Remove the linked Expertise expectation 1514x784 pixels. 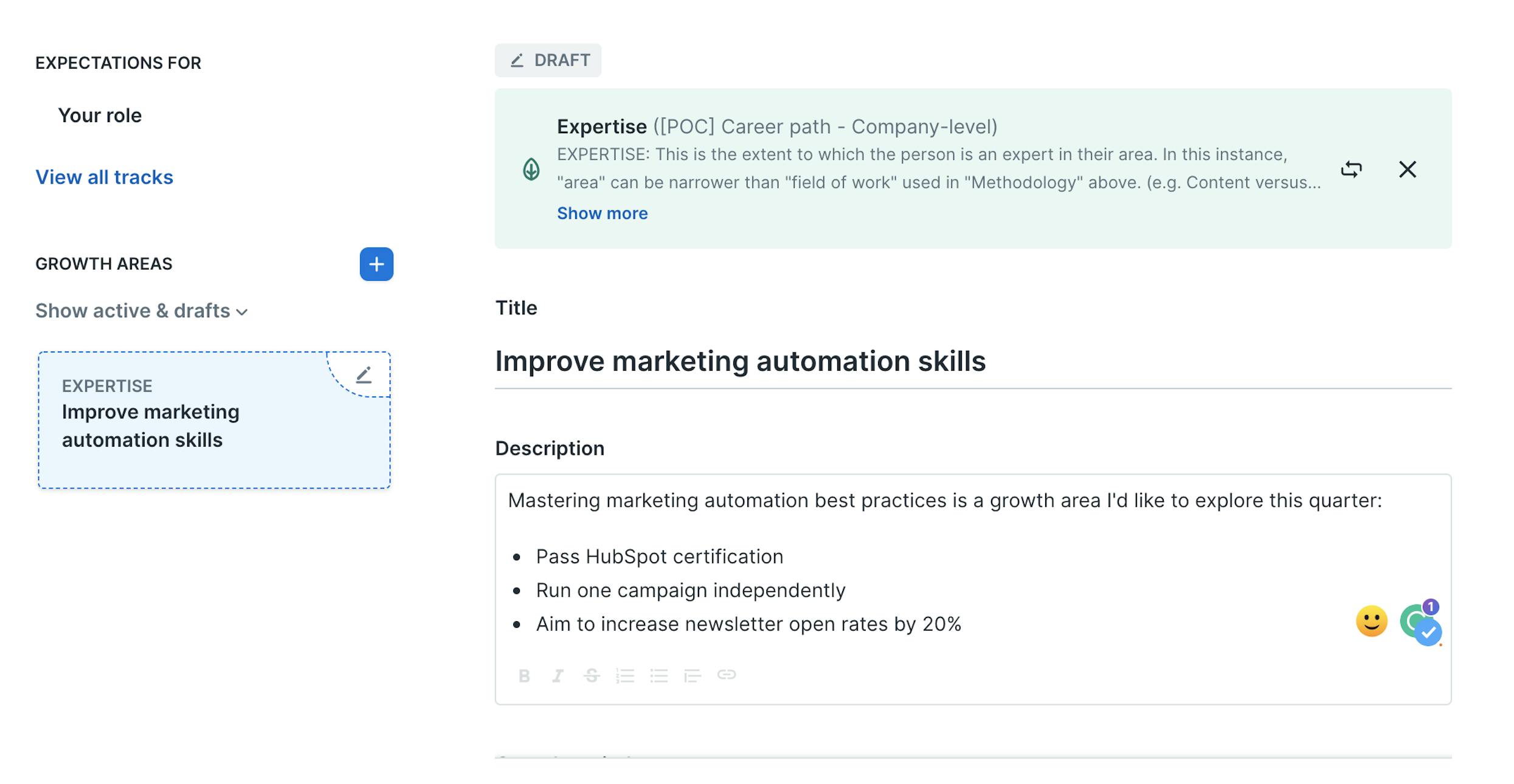click(1408, 169)
